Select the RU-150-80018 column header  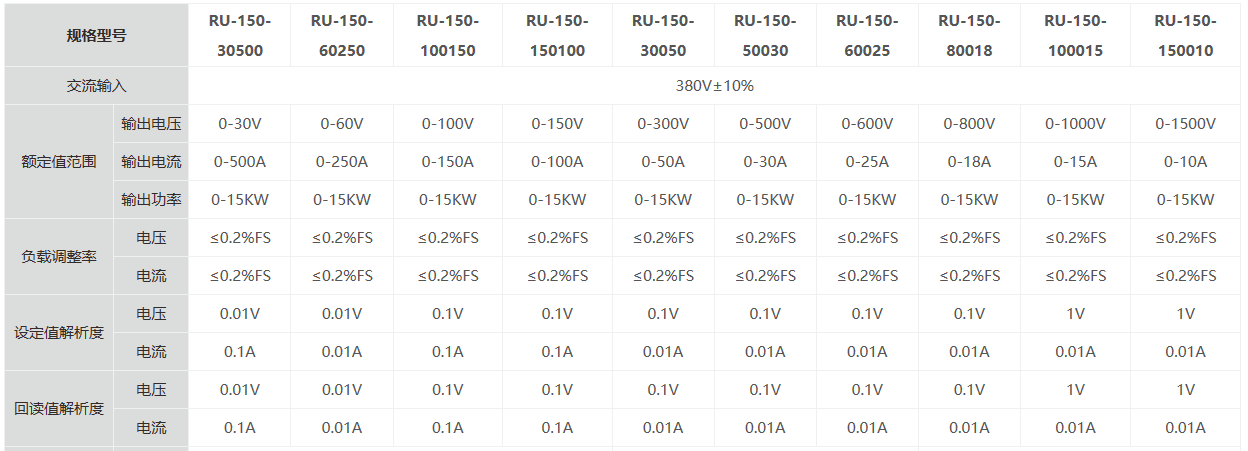click(969, 35)
